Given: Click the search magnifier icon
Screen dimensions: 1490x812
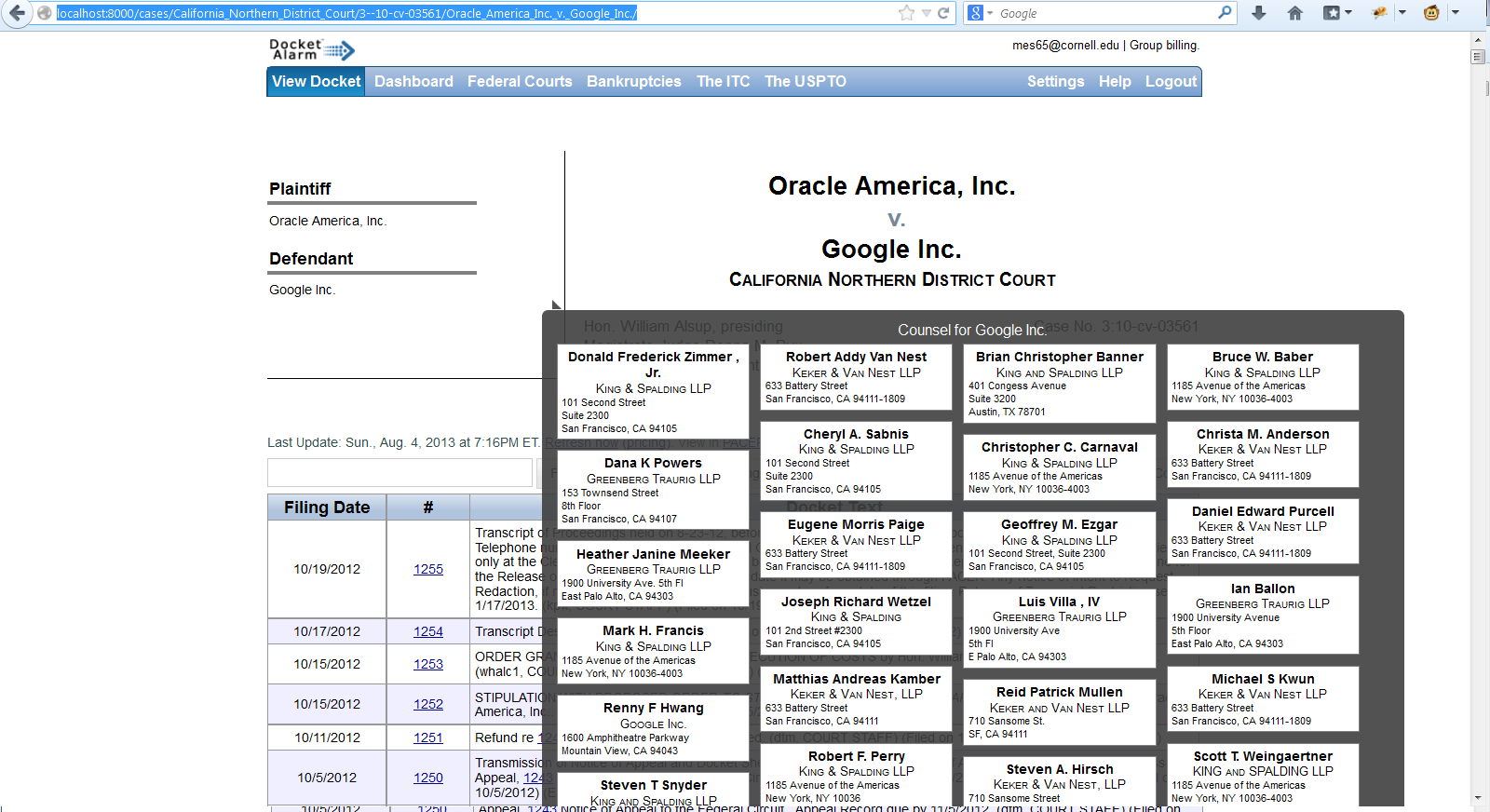Looking at the screenshot, I should coord(1225,13).
